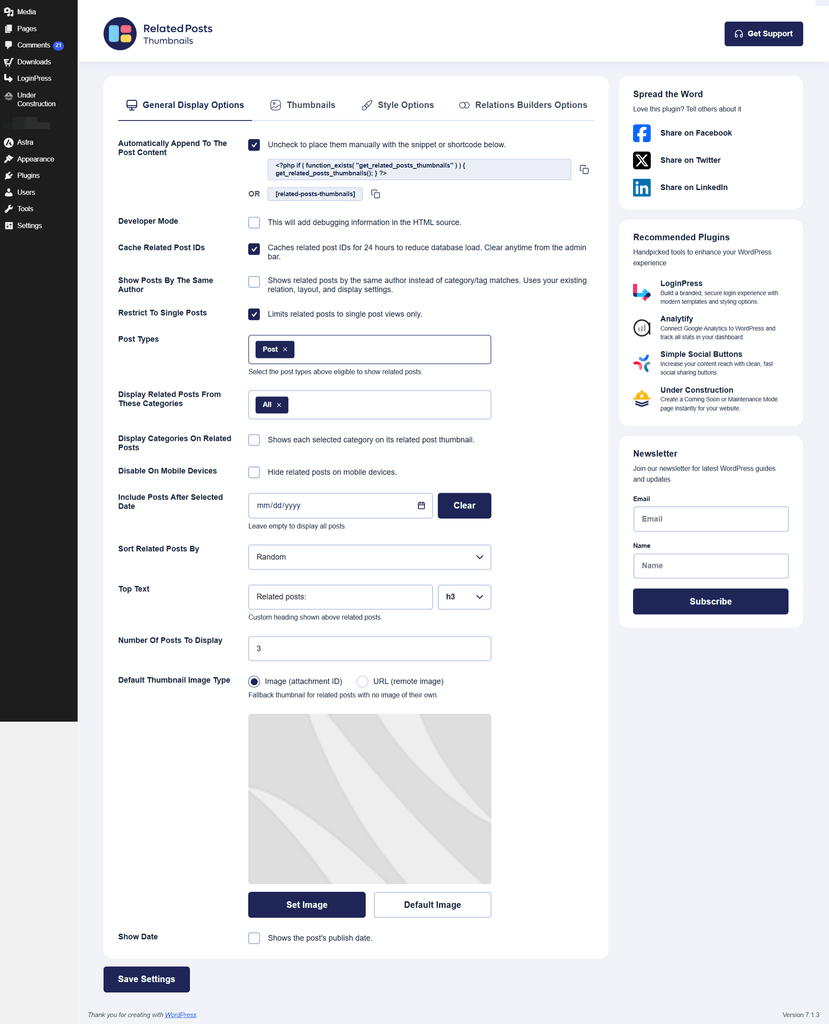Click the newsletter Email input field

click(711, 519)
